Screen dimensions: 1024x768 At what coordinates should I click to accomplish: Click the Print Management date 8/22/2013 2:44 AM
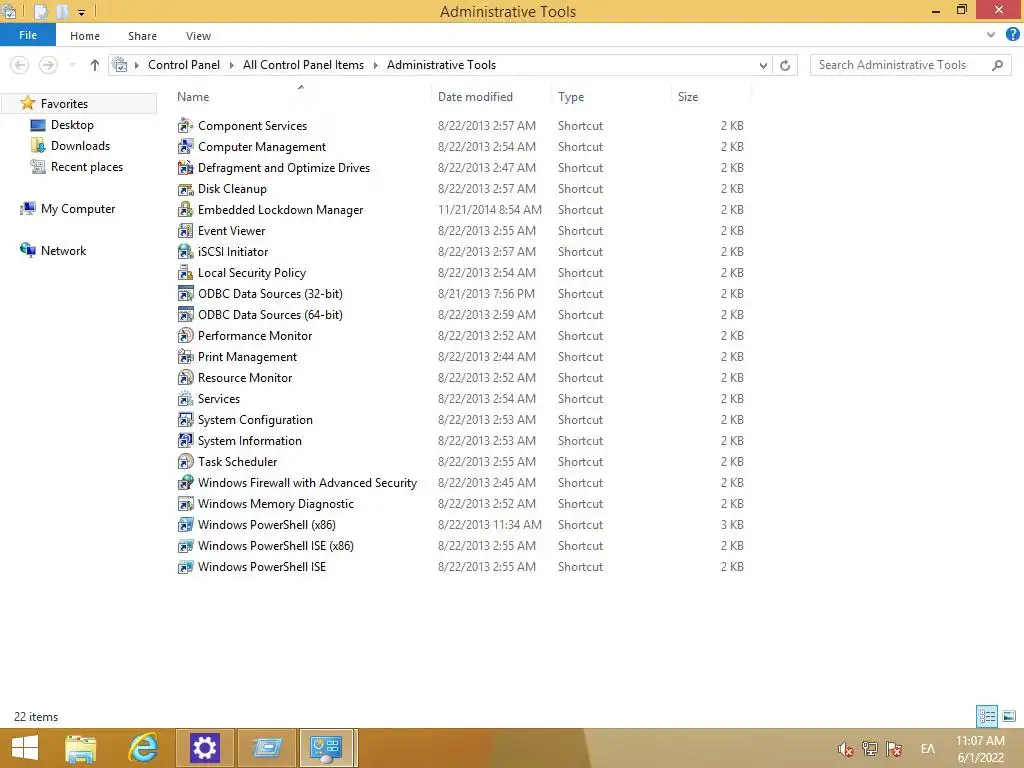tap(487, 357)
